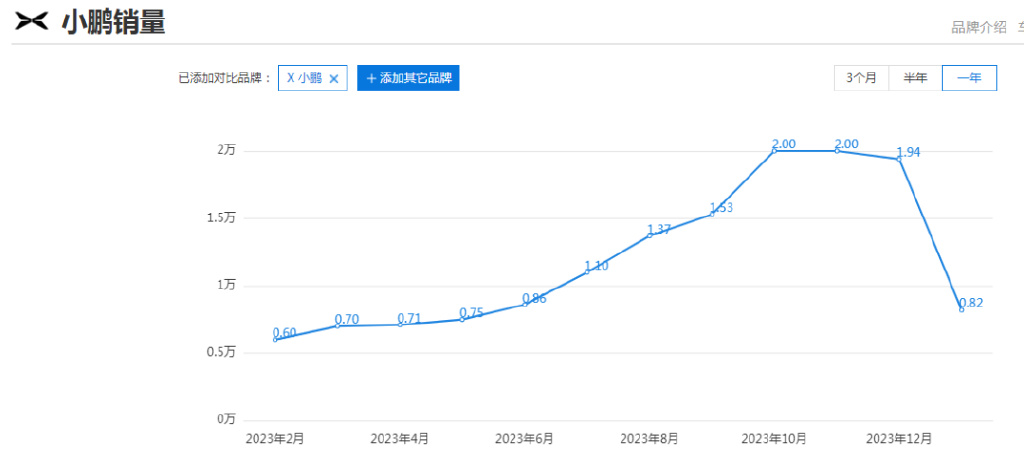Click the 已添加对比品牌 label
This screenshot has width=1024, height=469.
point(225,78)
